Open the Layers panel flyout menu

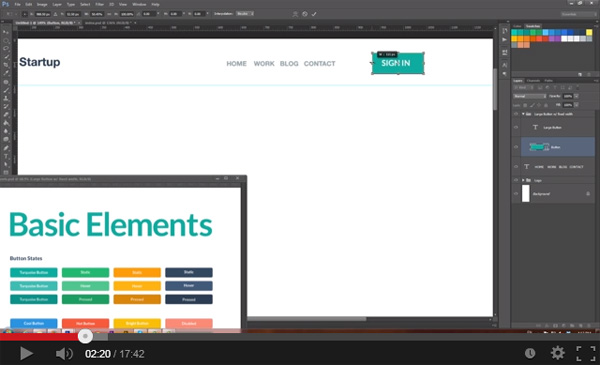tap(595, 81)
